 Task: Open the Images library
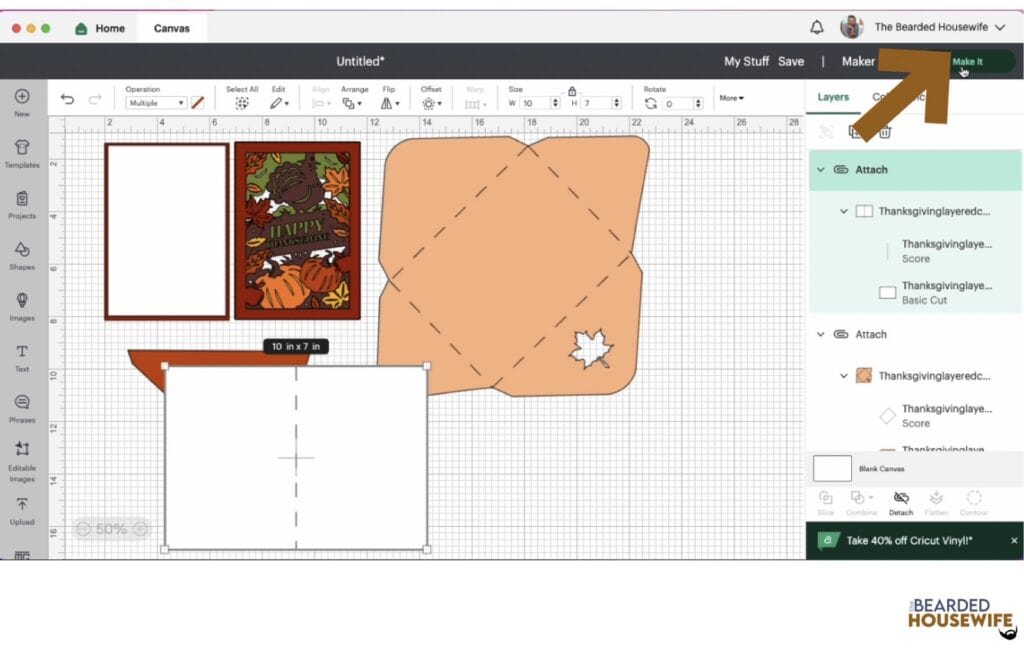click(22, 305)
